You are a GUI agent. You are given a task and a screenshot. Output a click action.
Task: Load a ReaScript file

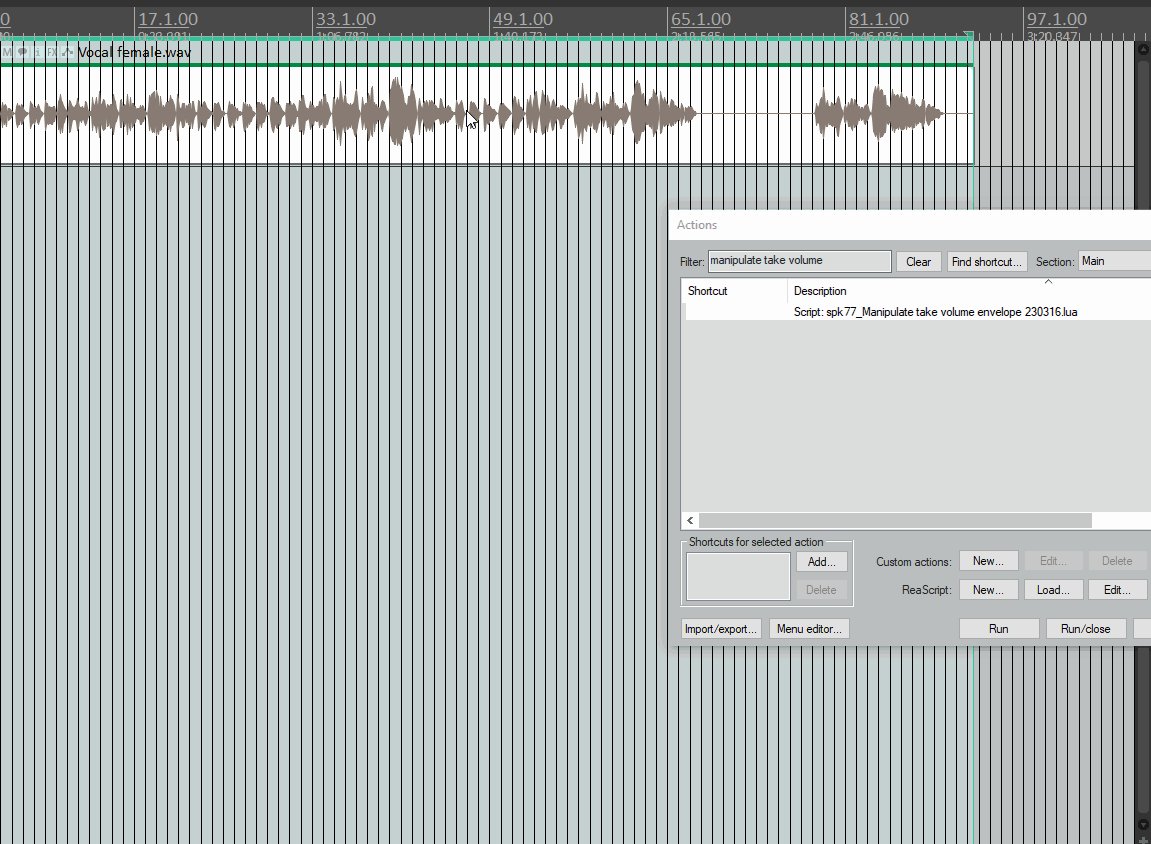1053,589
